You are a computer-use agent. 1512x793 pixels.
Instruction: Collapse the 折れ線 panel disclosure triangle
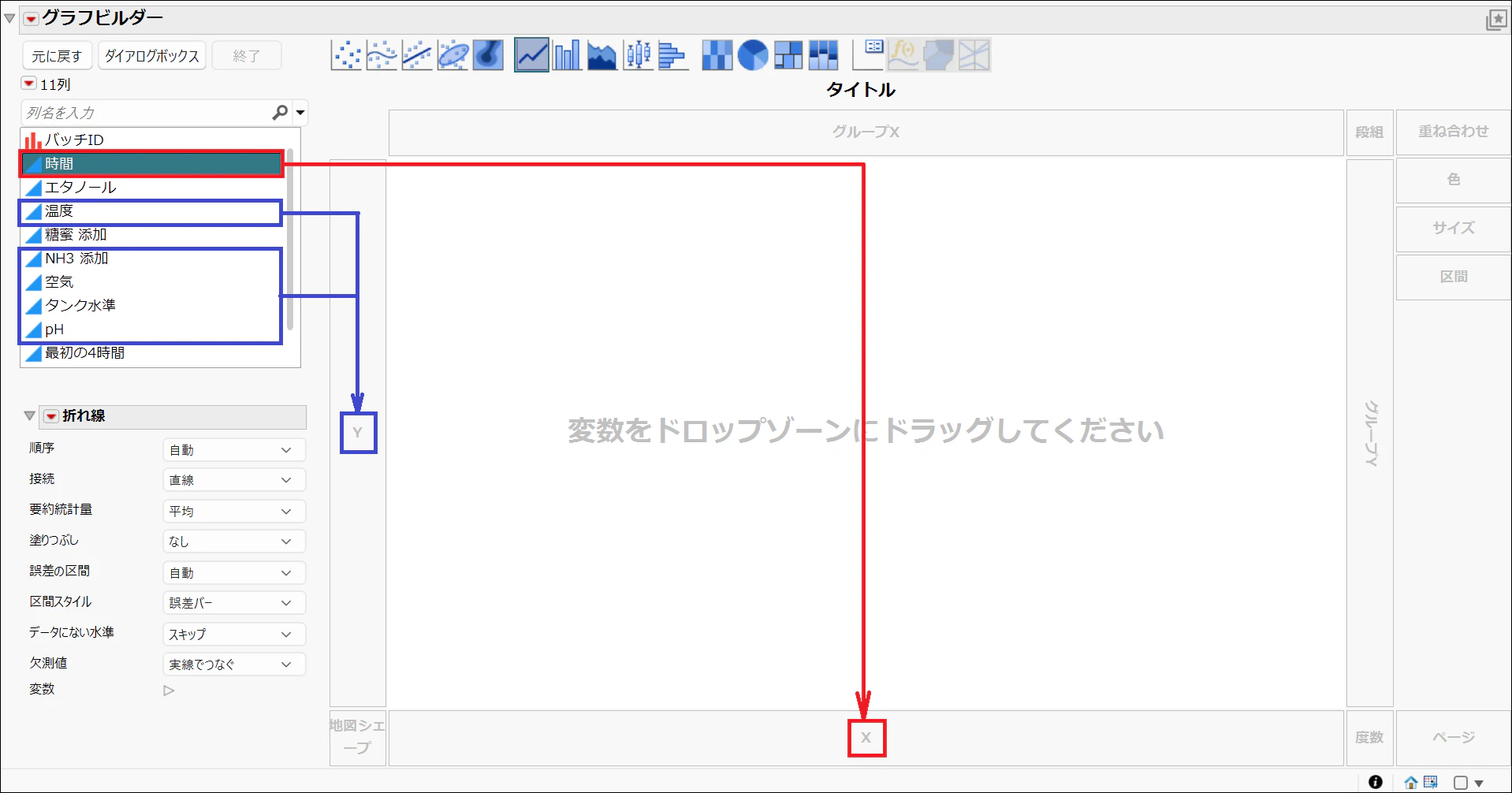(x=30, y=415)
